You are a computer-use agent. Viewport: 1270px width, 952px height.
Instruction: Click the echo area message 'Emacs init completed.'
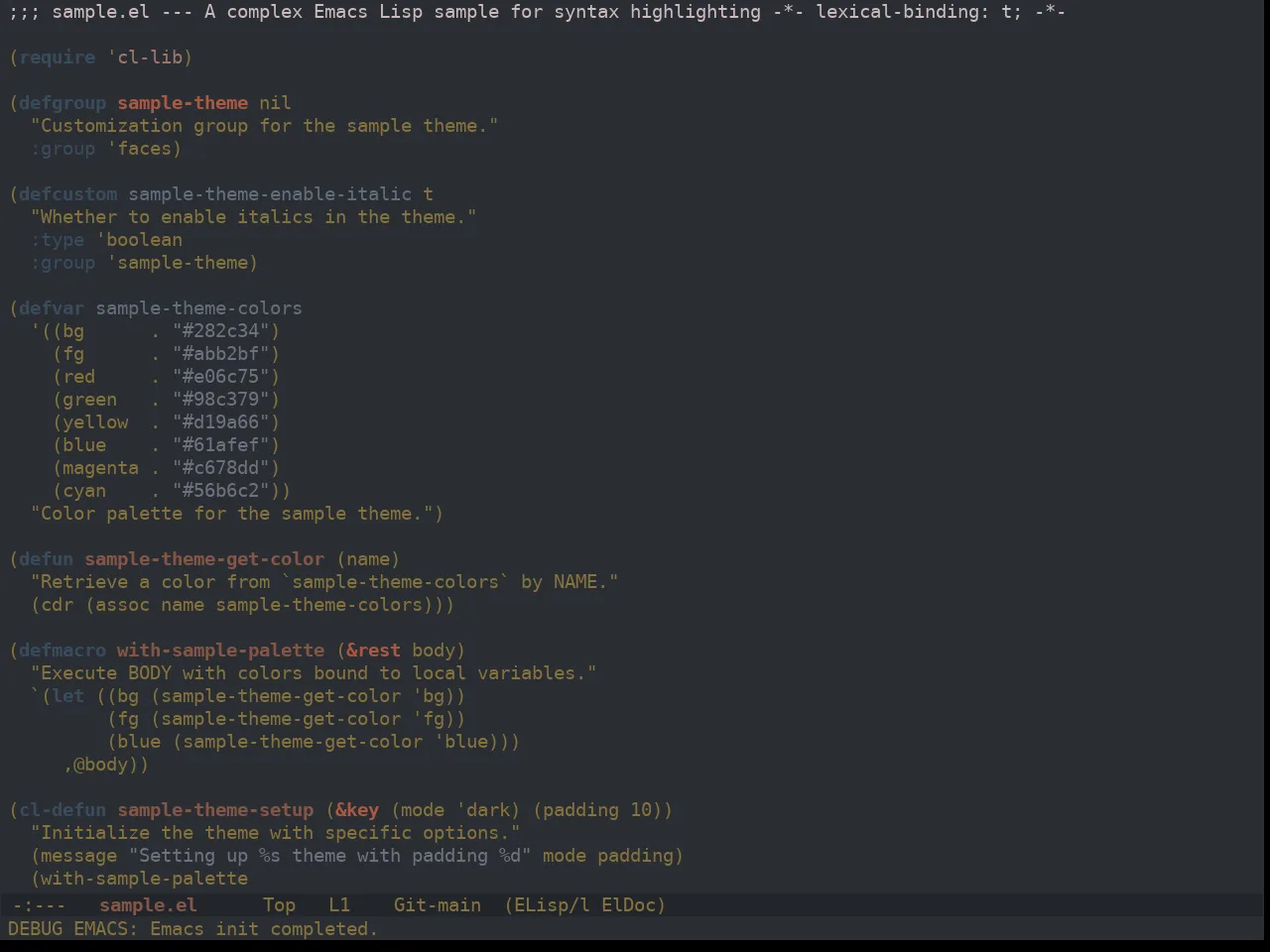(x=263, y=928)
